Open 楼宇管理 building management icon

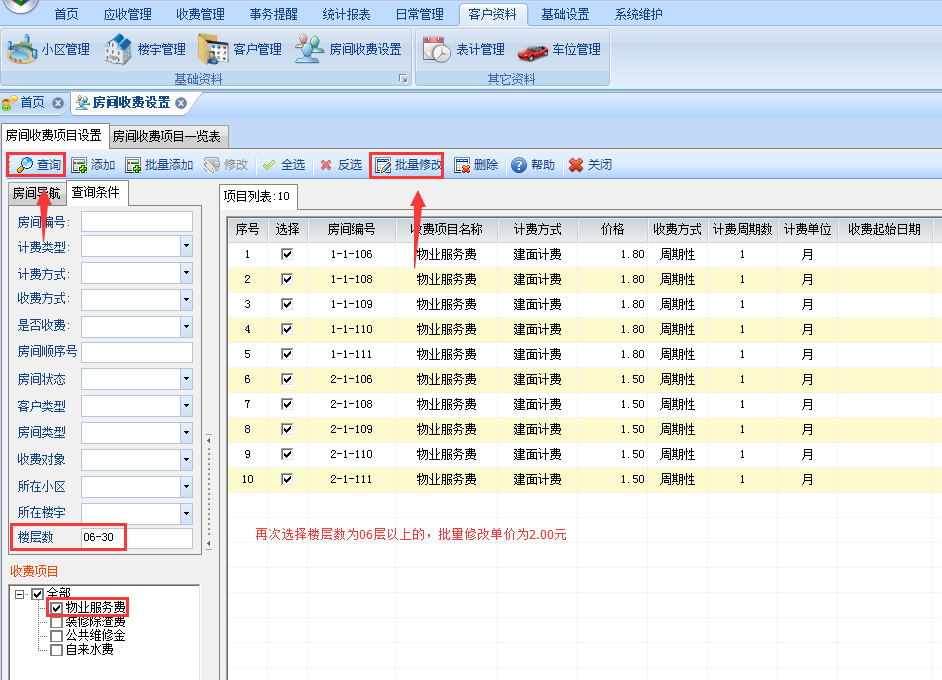118,49
